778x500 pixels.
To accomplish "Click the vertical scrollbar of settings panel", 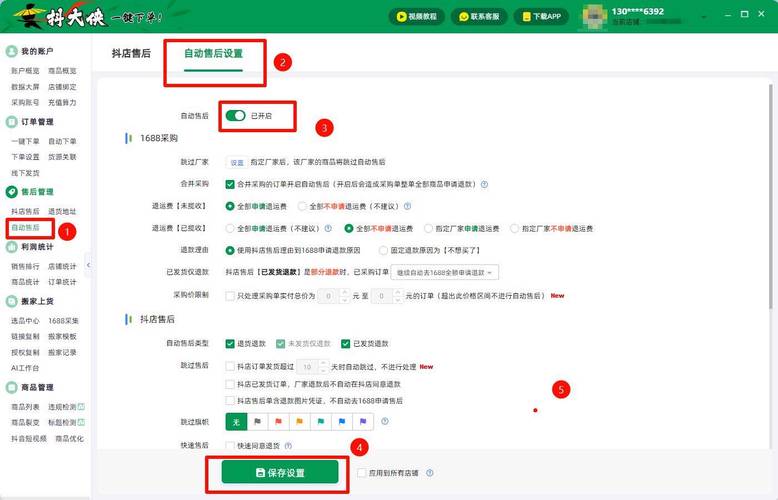I will click(x=771, y=197).
